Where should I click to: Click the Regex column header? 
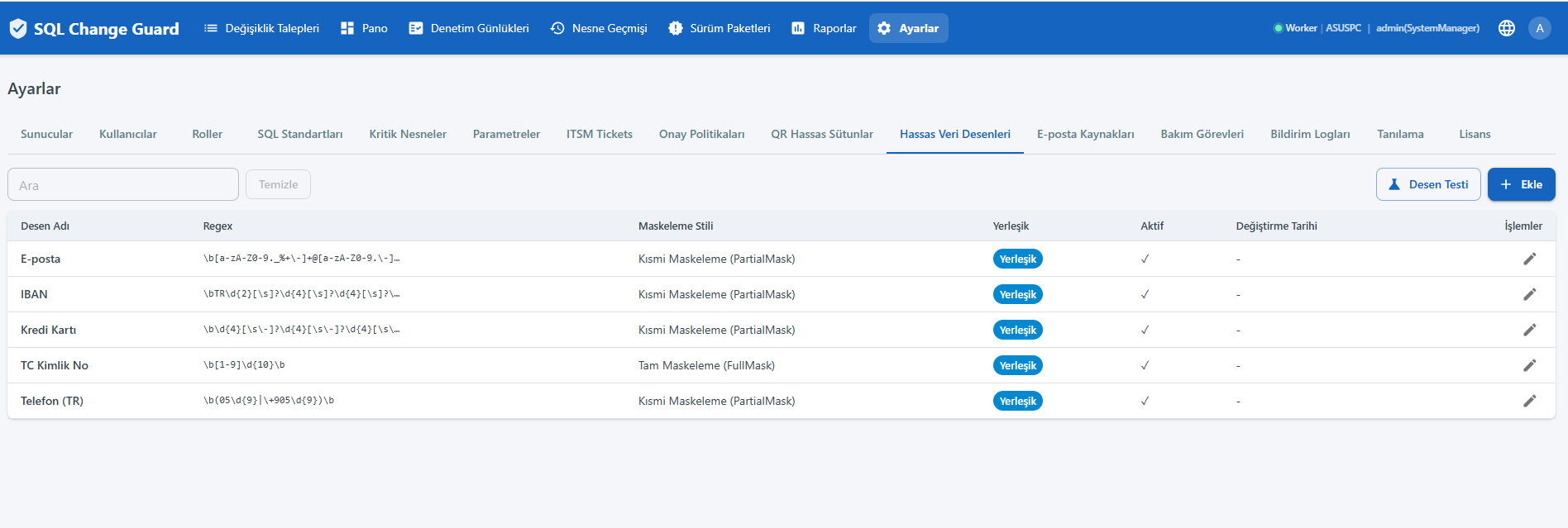point(218,226)
